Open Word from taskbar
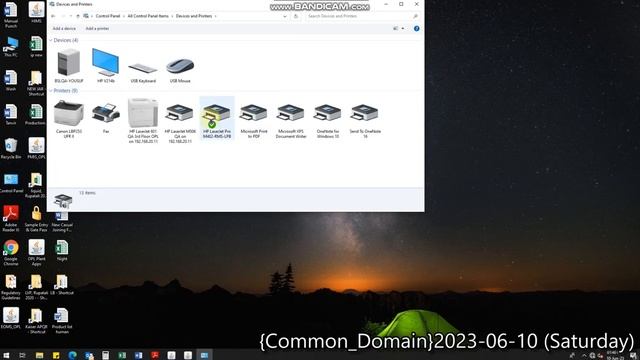Screen dimensions: 640x360 [x=139, y=355]
